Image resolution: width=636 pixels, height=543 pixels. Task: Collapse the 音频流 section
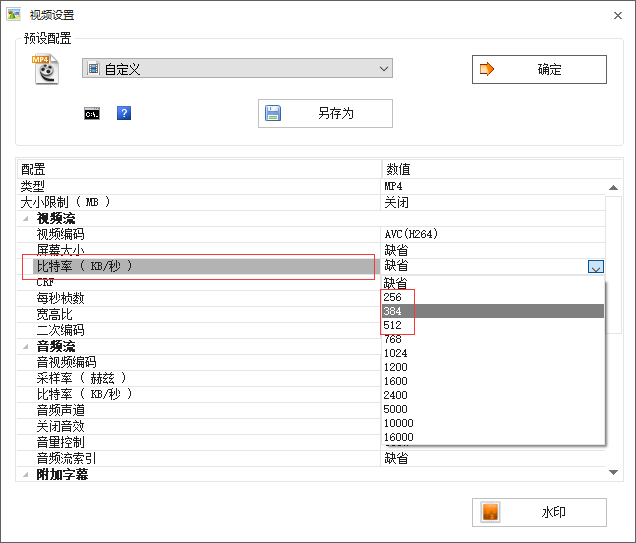pyautogui.click(x=25, y=346)
